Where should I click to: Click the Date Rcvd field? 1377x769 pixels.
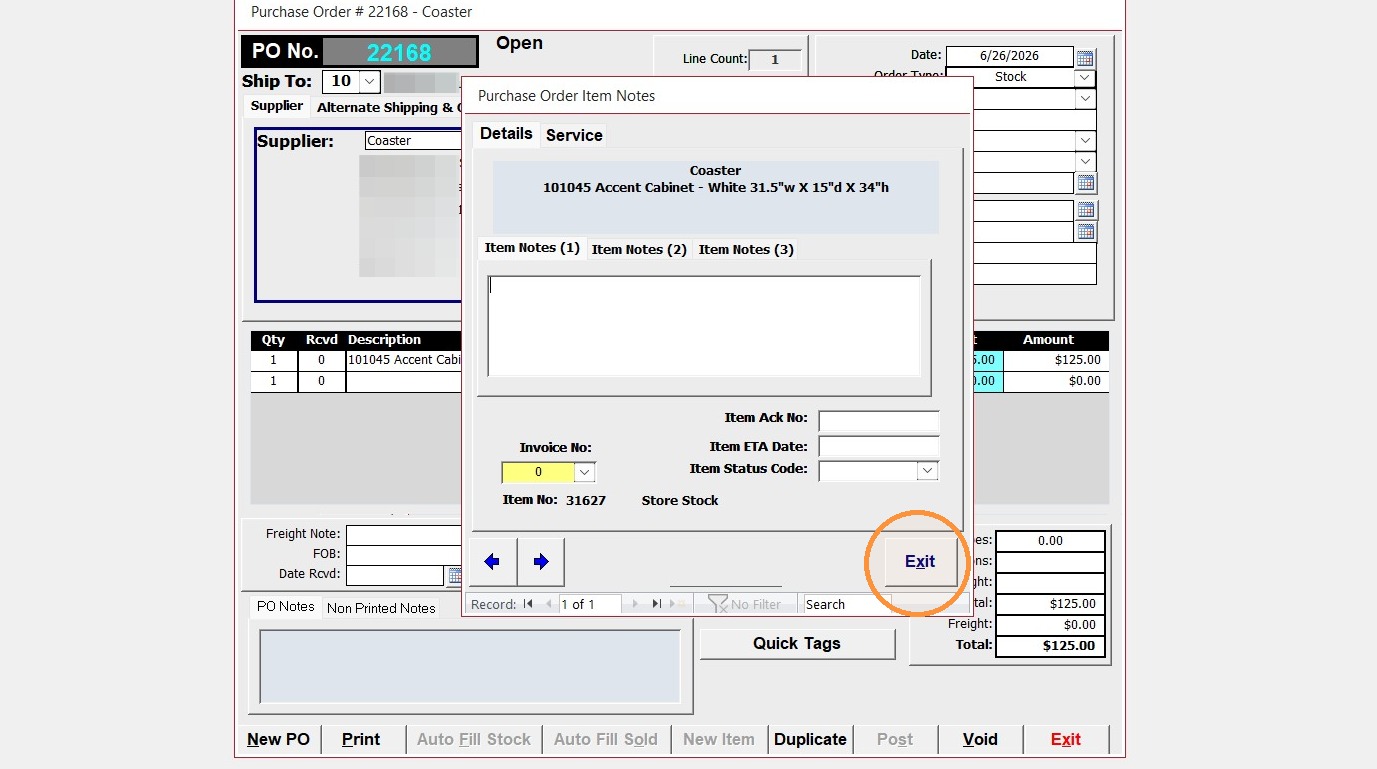tap(395, 575)
